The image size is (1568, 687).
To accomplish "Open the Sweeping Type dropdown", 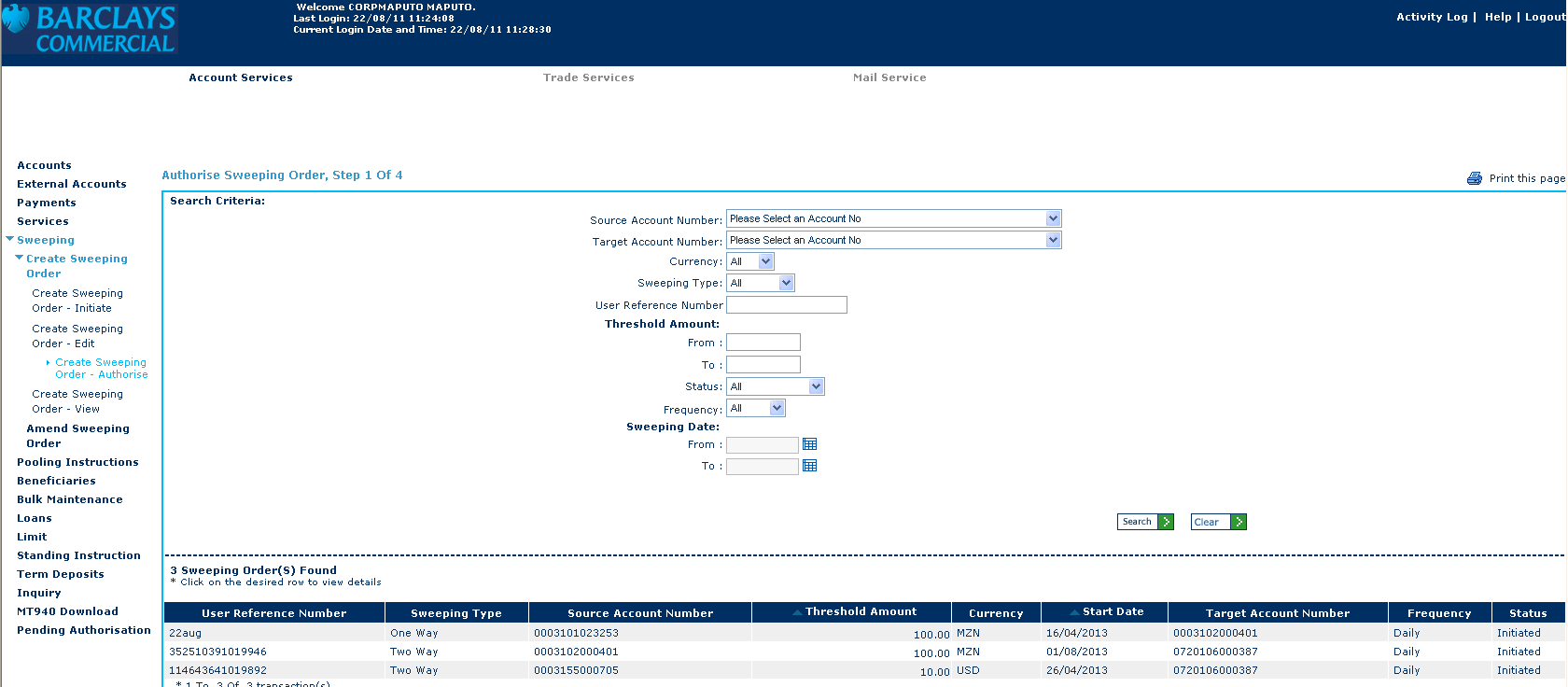I will pos(761,283).
